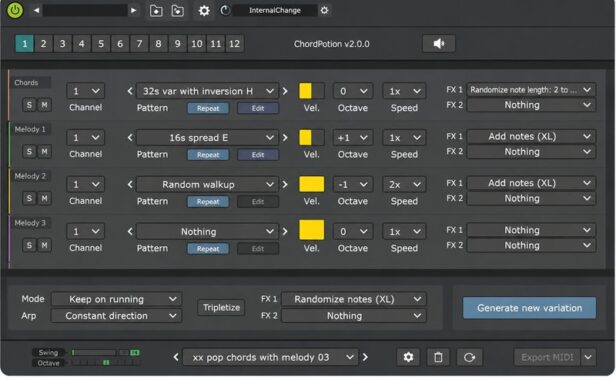
Task: Select slot tab 12
Action: coord(235,44)
